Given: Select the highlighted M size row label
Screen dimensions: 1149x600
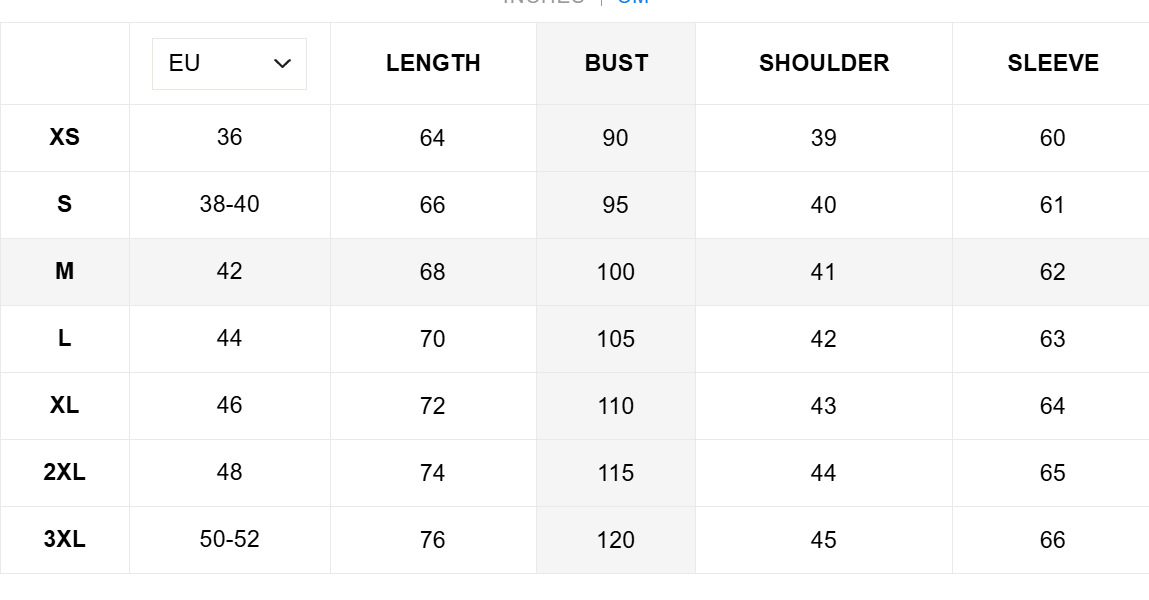Looking at the screenshot, I should coord(65,271).
